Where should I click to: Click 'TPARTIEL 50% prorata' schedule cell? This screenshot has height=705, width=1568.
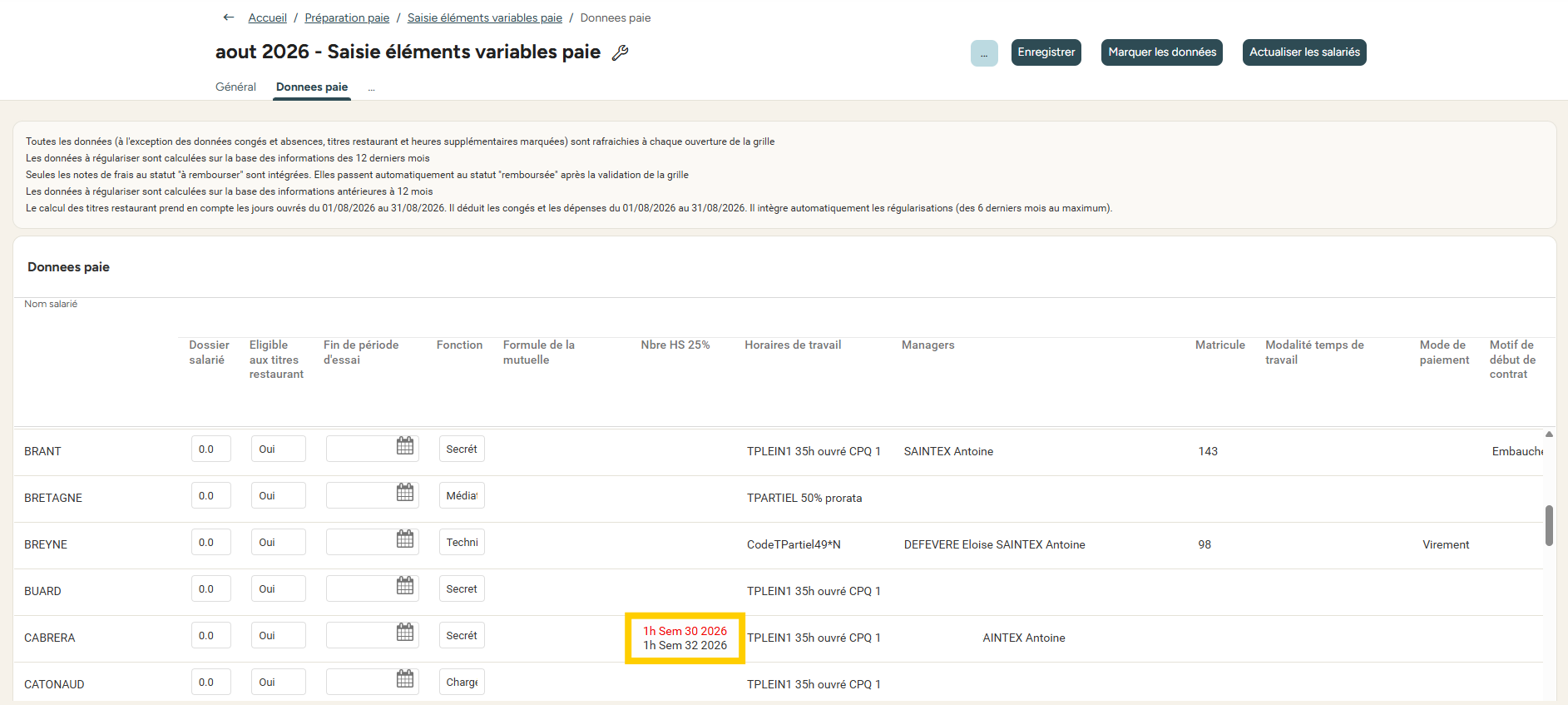point(804,498)
